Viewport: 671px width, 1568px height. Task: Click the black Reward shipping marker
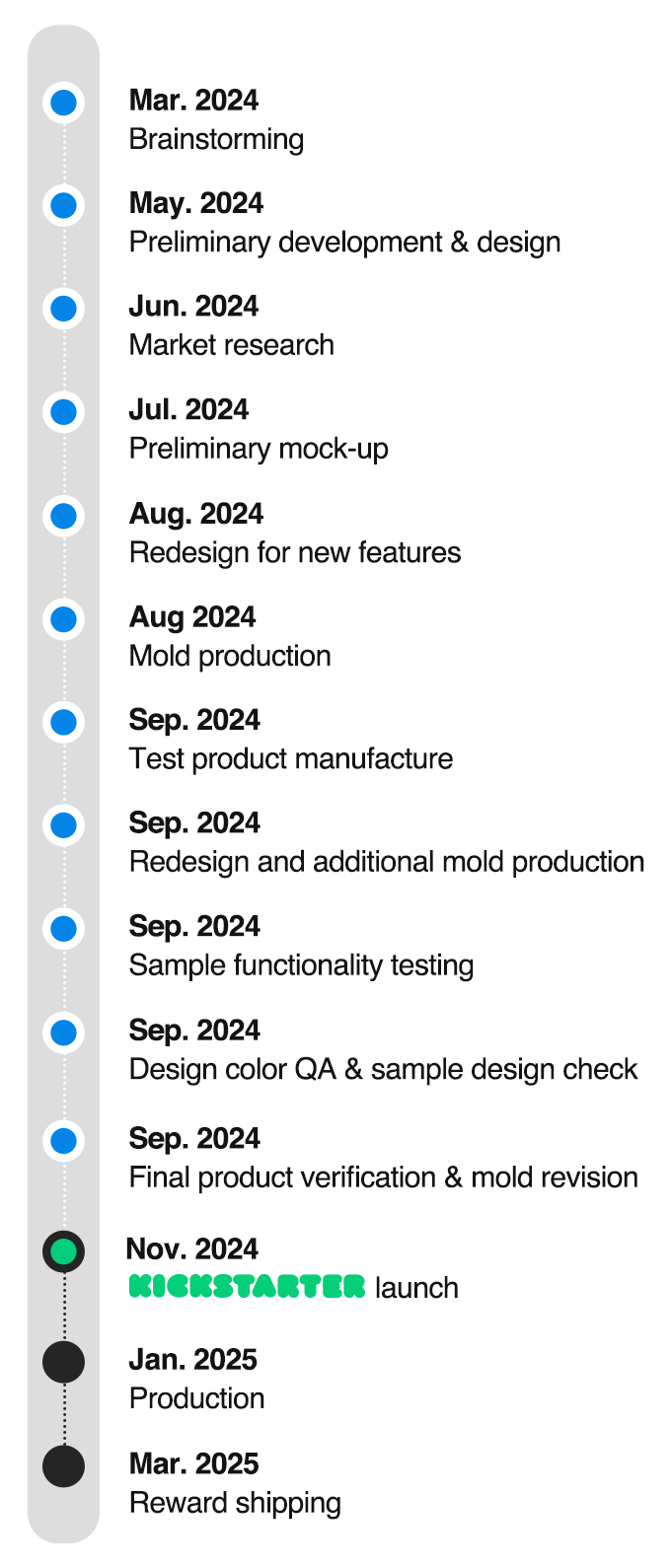(x=64, y=1465)
